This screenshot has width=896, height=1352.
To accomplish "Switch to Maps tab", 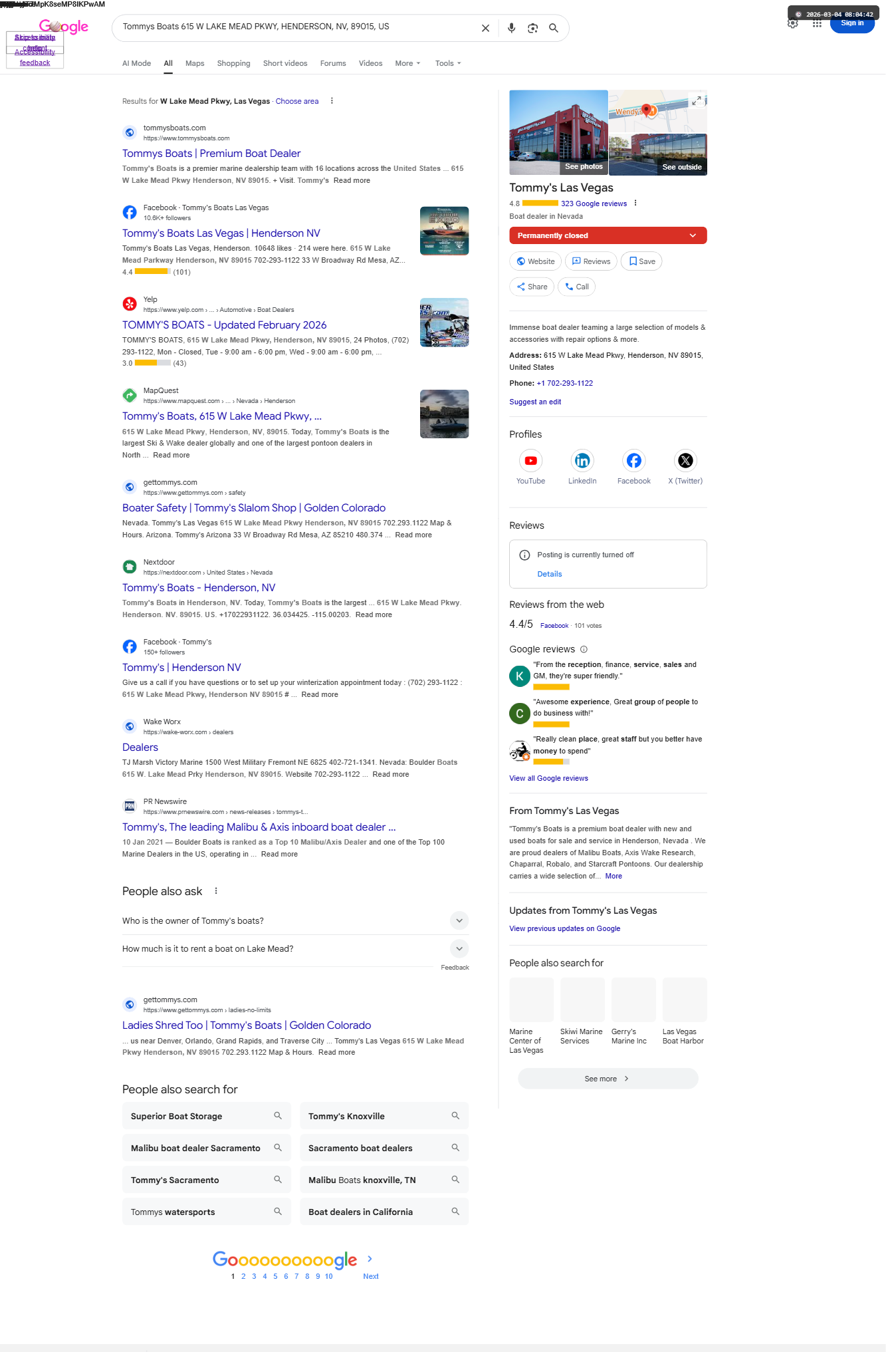I will click(195, 63).
